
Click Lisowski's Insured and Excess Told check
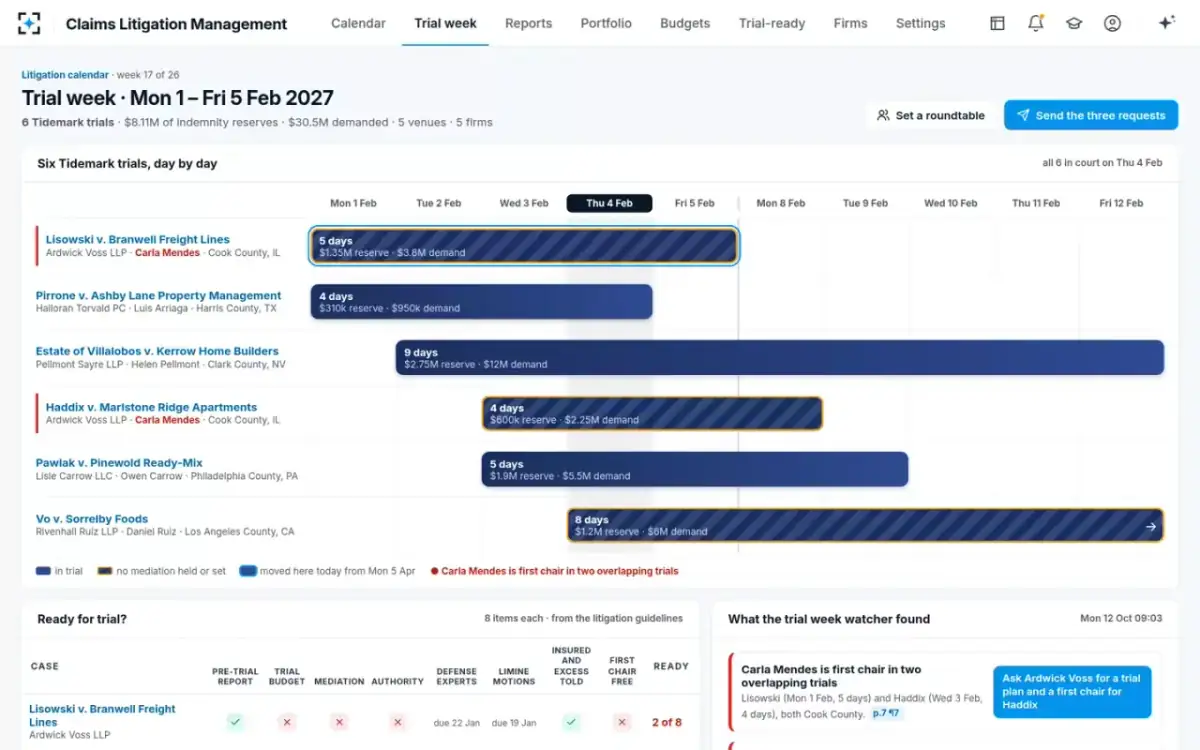coord(571,722)
